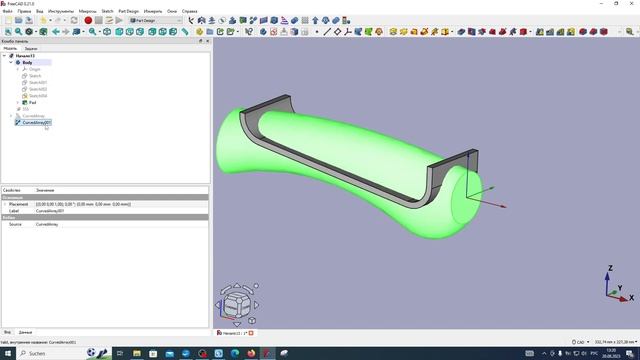
Task: Select CurvedArray001 in model tree
Action: pos(37,122)
